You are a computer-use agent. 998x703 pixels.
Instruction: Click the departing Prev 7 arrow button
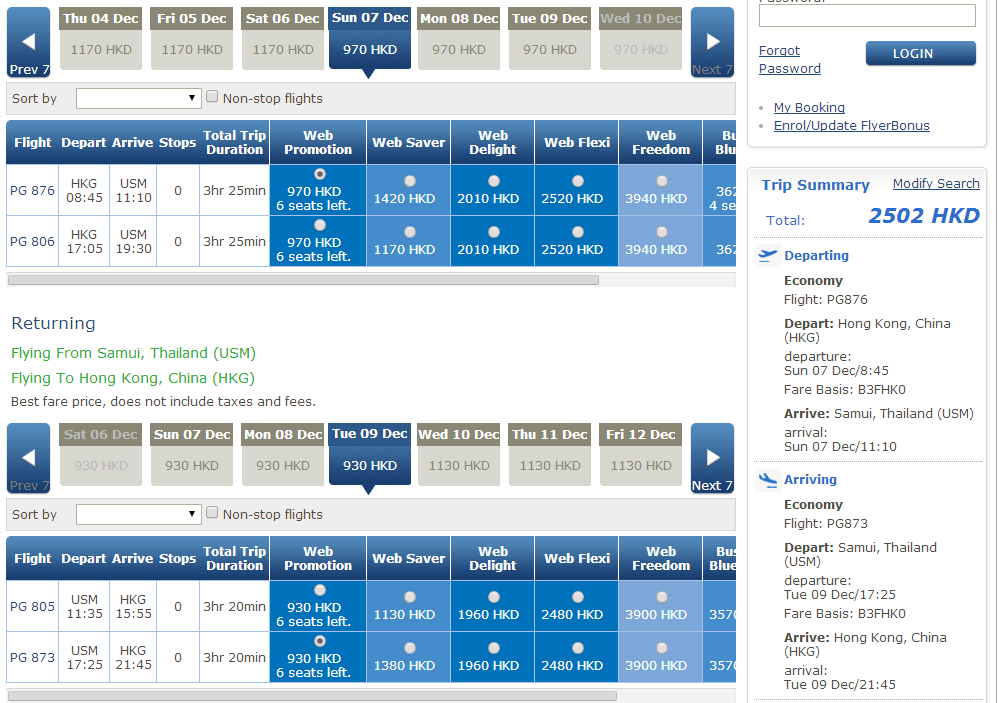(29, 42)
